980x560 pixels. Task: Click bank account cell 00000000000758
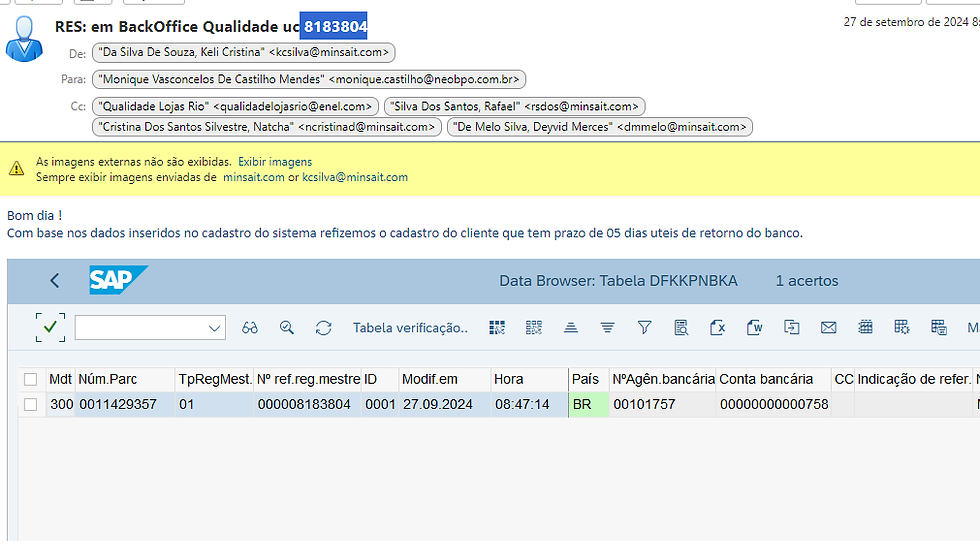[x=774, y=404]
